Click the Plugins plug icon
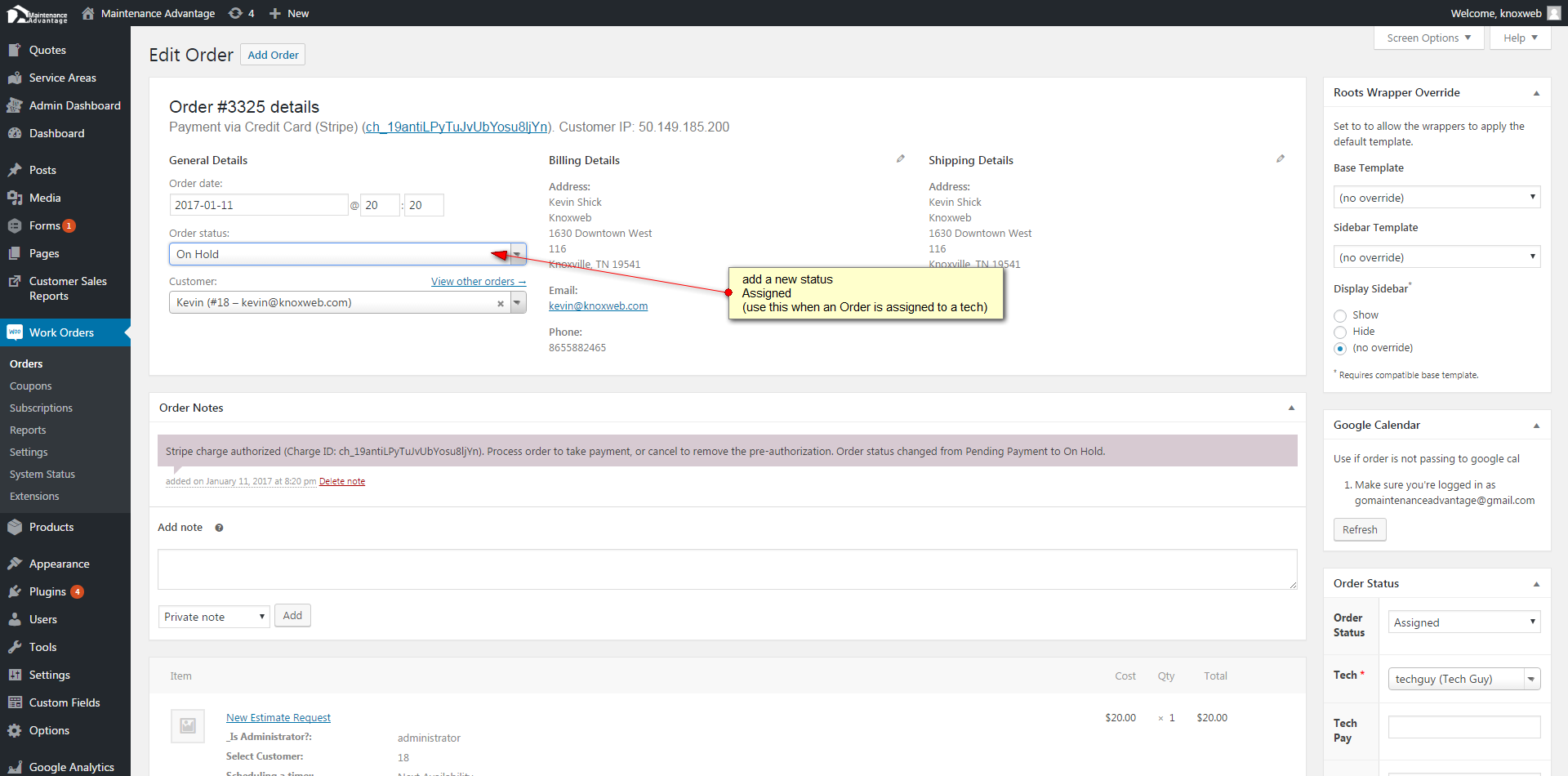Screen dimensions: 1568x776 (15, 591)
